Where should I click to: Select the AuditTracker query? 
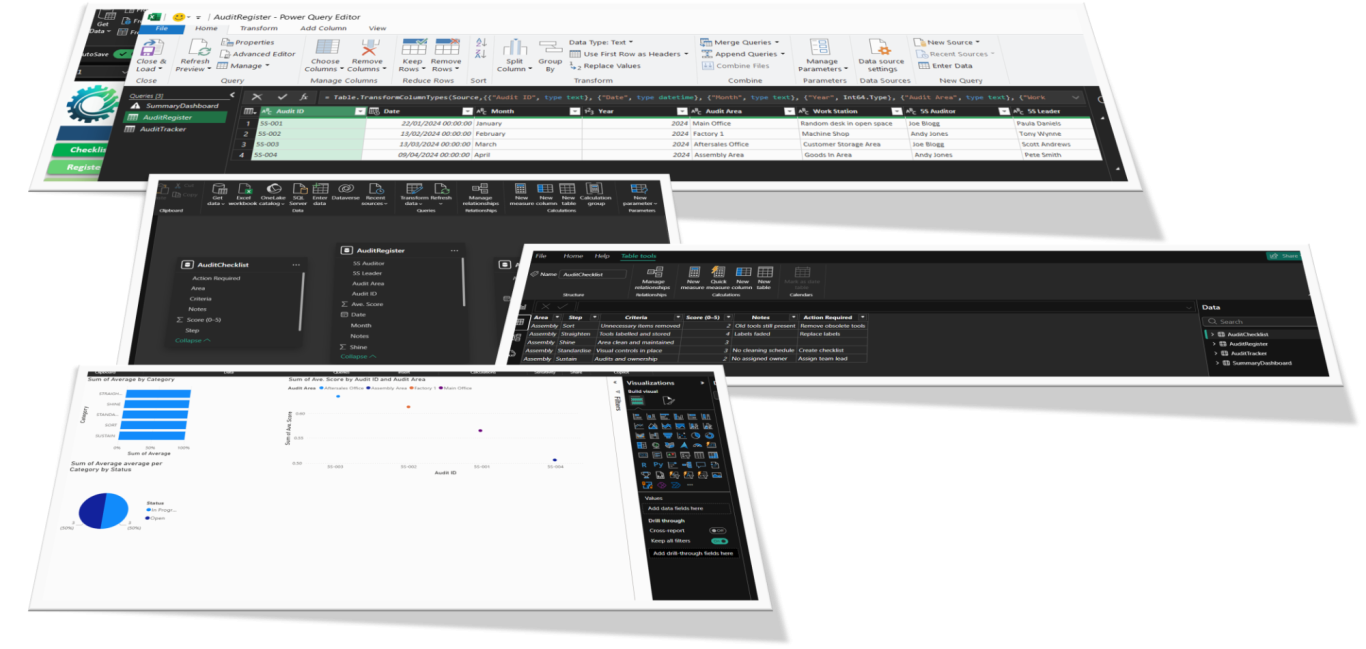(164, 129)
